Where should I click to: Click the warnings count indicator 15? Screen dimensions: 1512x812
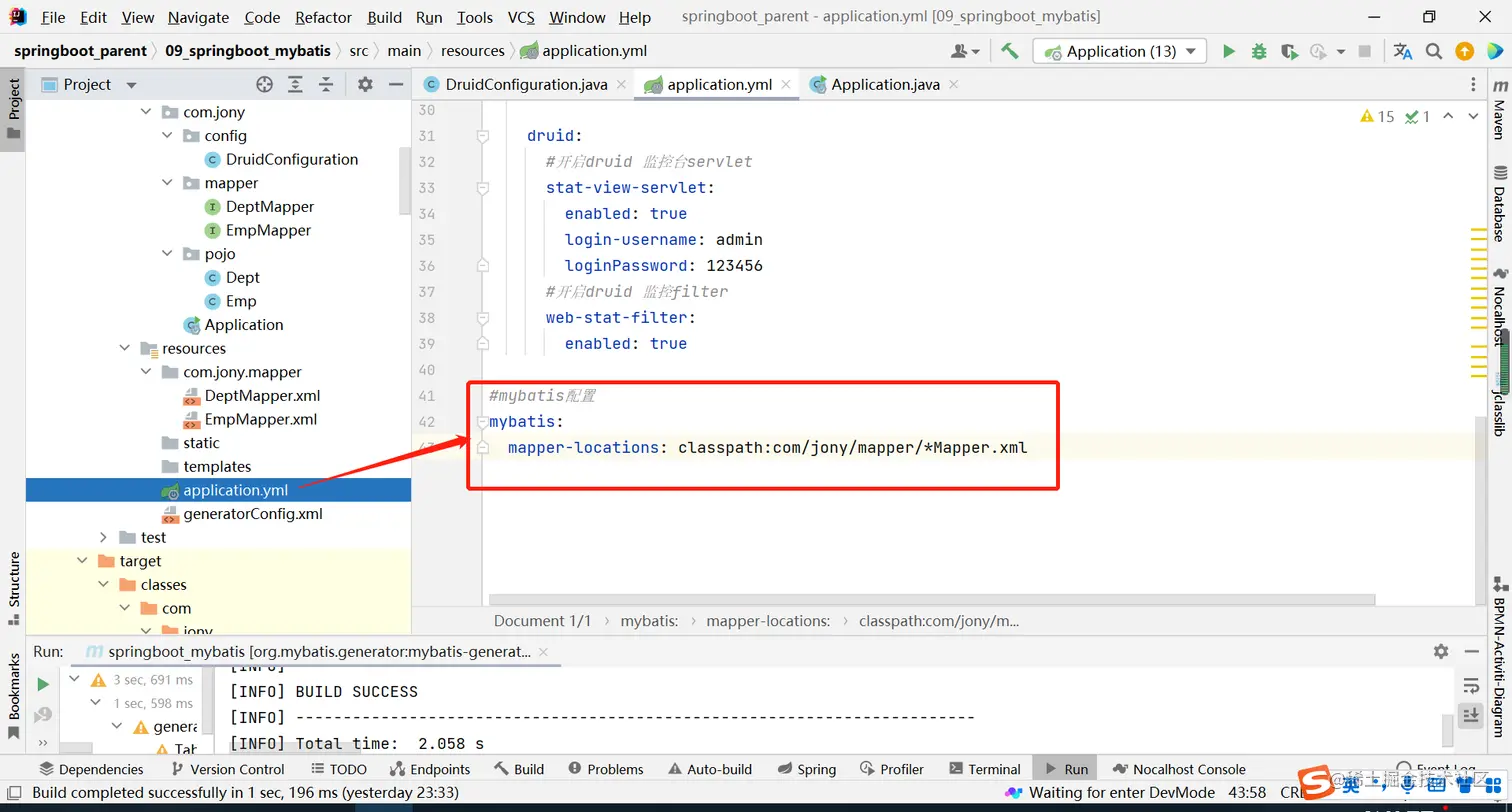[1377, 117]
